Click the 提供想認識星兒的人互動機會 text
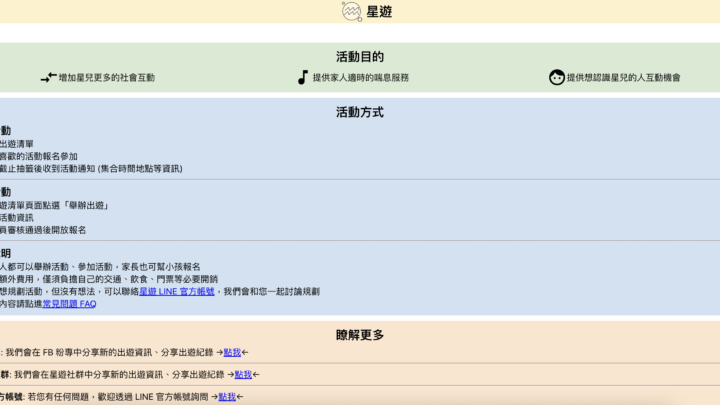The width and height of the screenshot is (720, 405). click(x=624, y=77)
